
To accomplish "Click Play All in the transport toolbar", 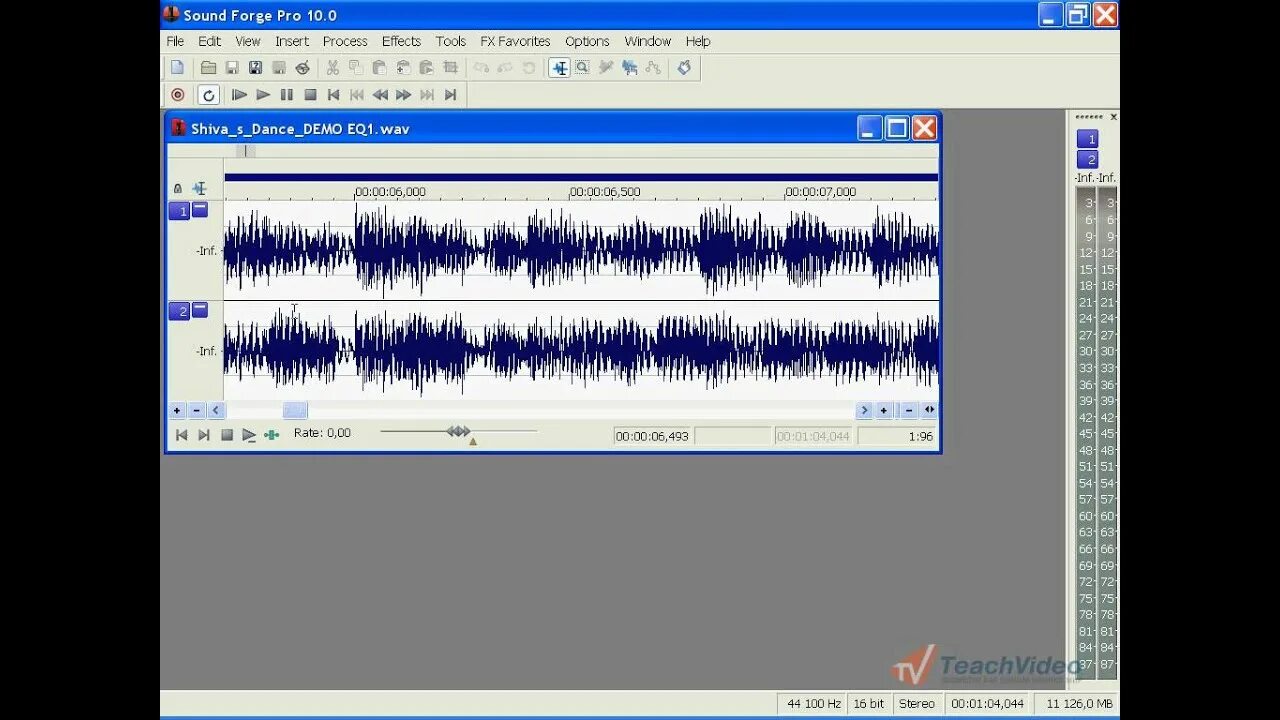I will tap(239, 95).
